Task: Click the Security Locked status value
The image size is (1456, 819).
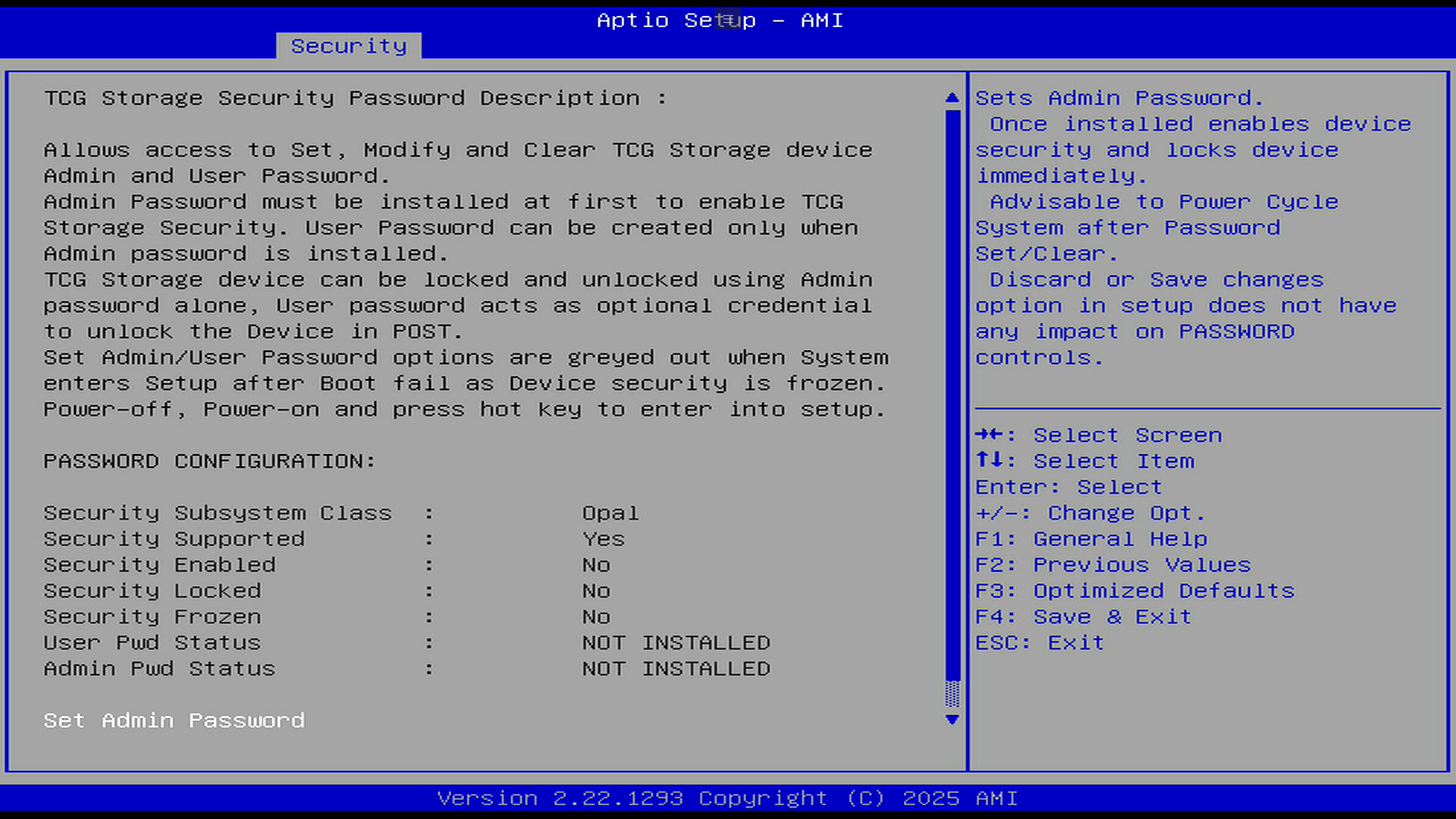Action: (x=596, y=591)
